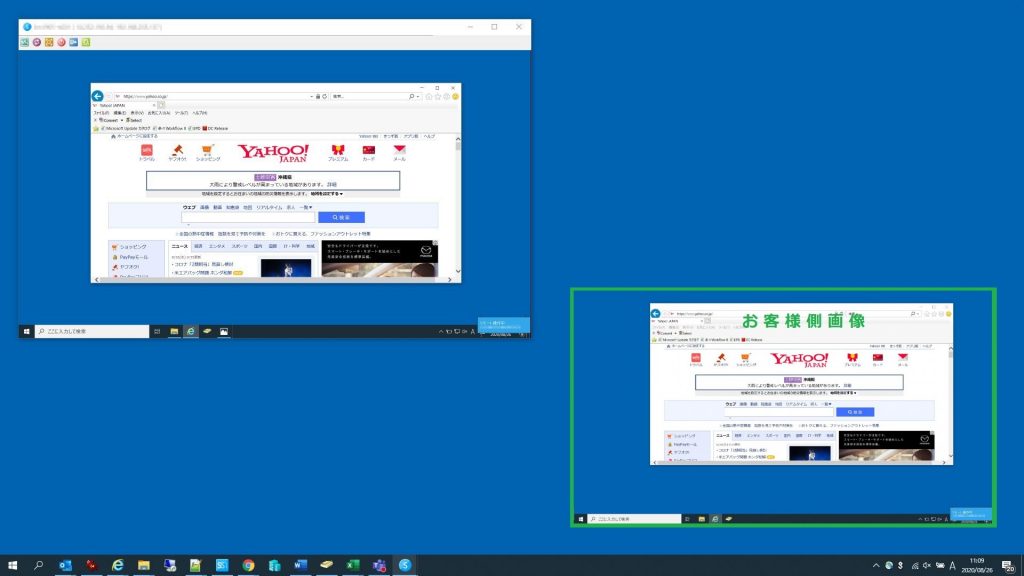Open コロナ「2類相当」news headline in remote viewer
The width and height of the screenshot is (1024, 576).
202,264
